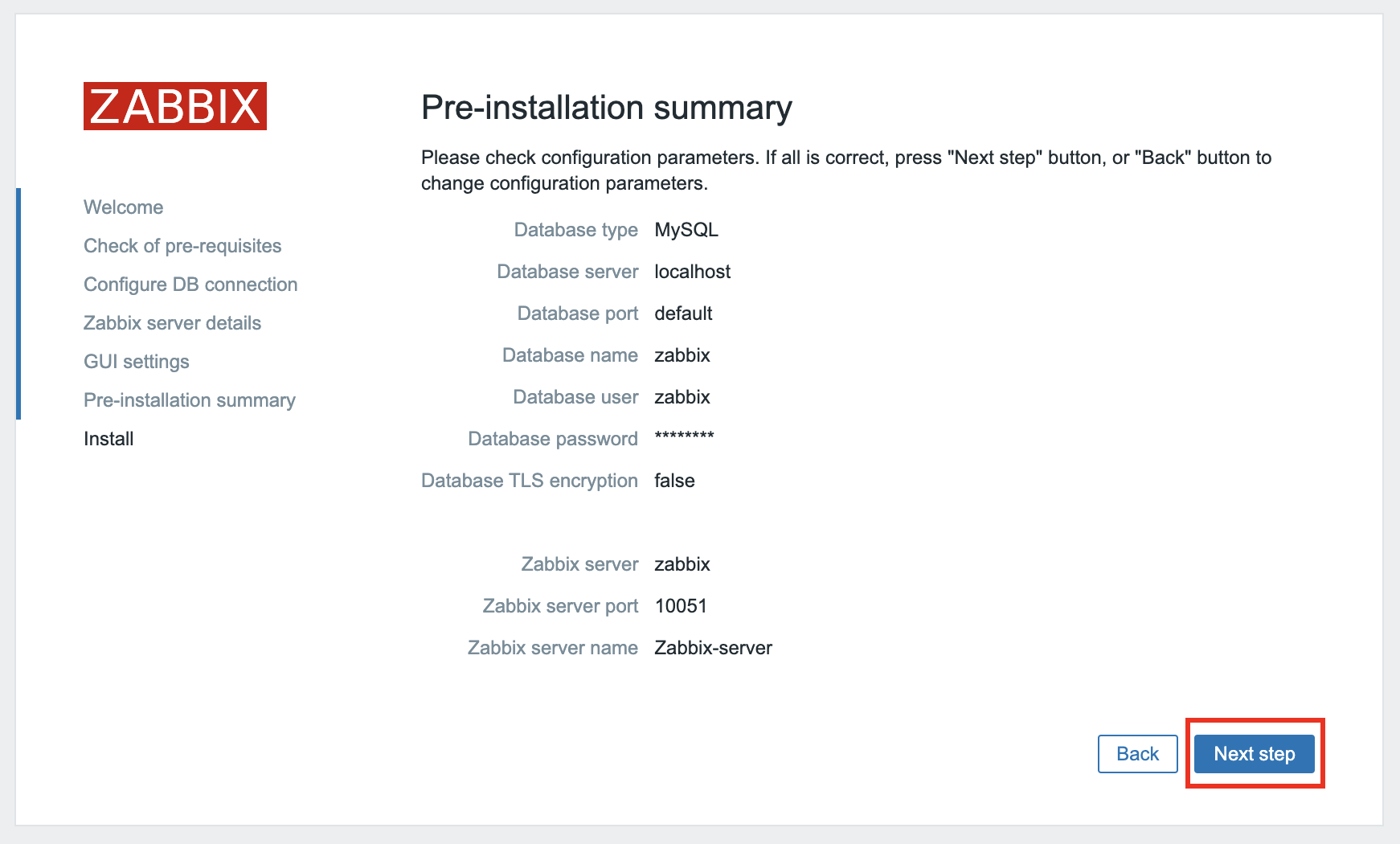Click the Database name label
Viewport: 1400px width, 844px height.
click(x=570, y=355)
